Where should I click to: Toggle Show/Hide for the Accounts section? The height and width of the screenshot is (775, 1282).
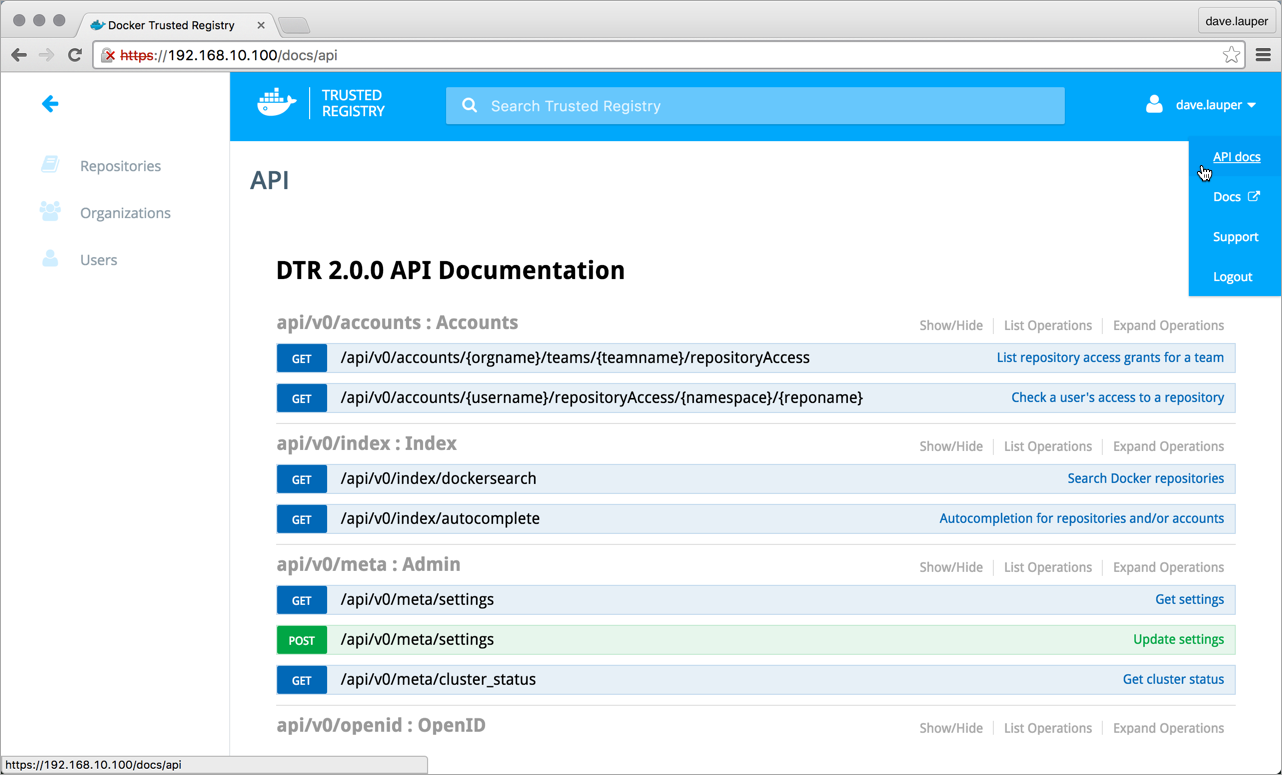950,325
